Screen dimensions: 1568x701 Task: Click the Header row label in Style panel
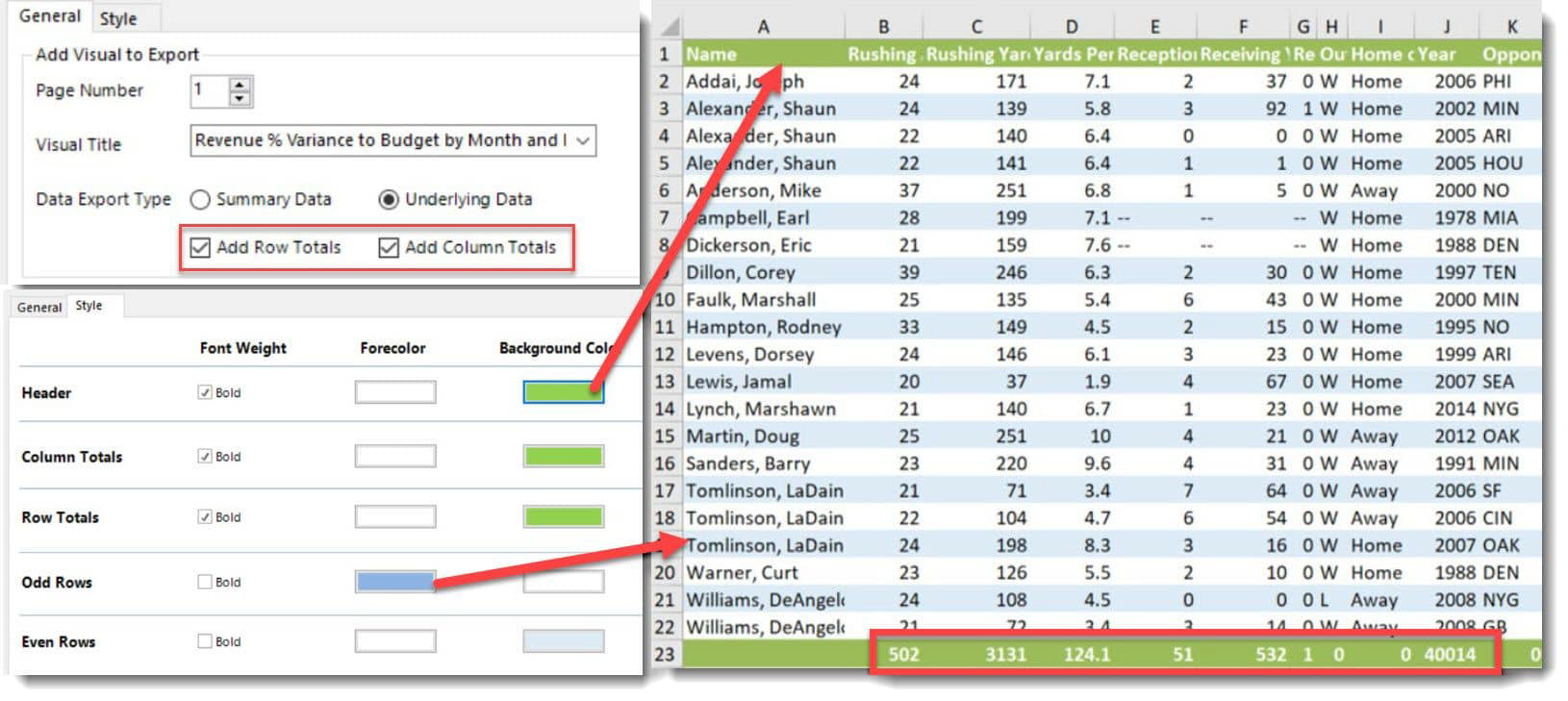[46, 392]
